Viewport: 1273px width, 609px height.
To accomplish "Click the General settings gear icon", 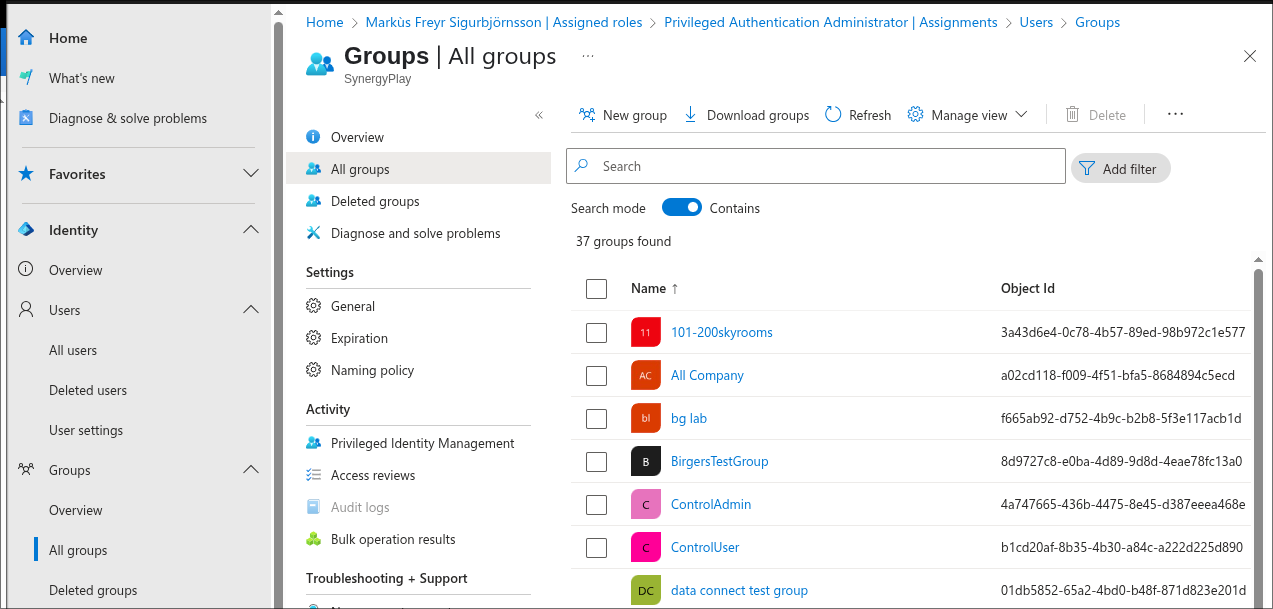I will coord(314,306).
